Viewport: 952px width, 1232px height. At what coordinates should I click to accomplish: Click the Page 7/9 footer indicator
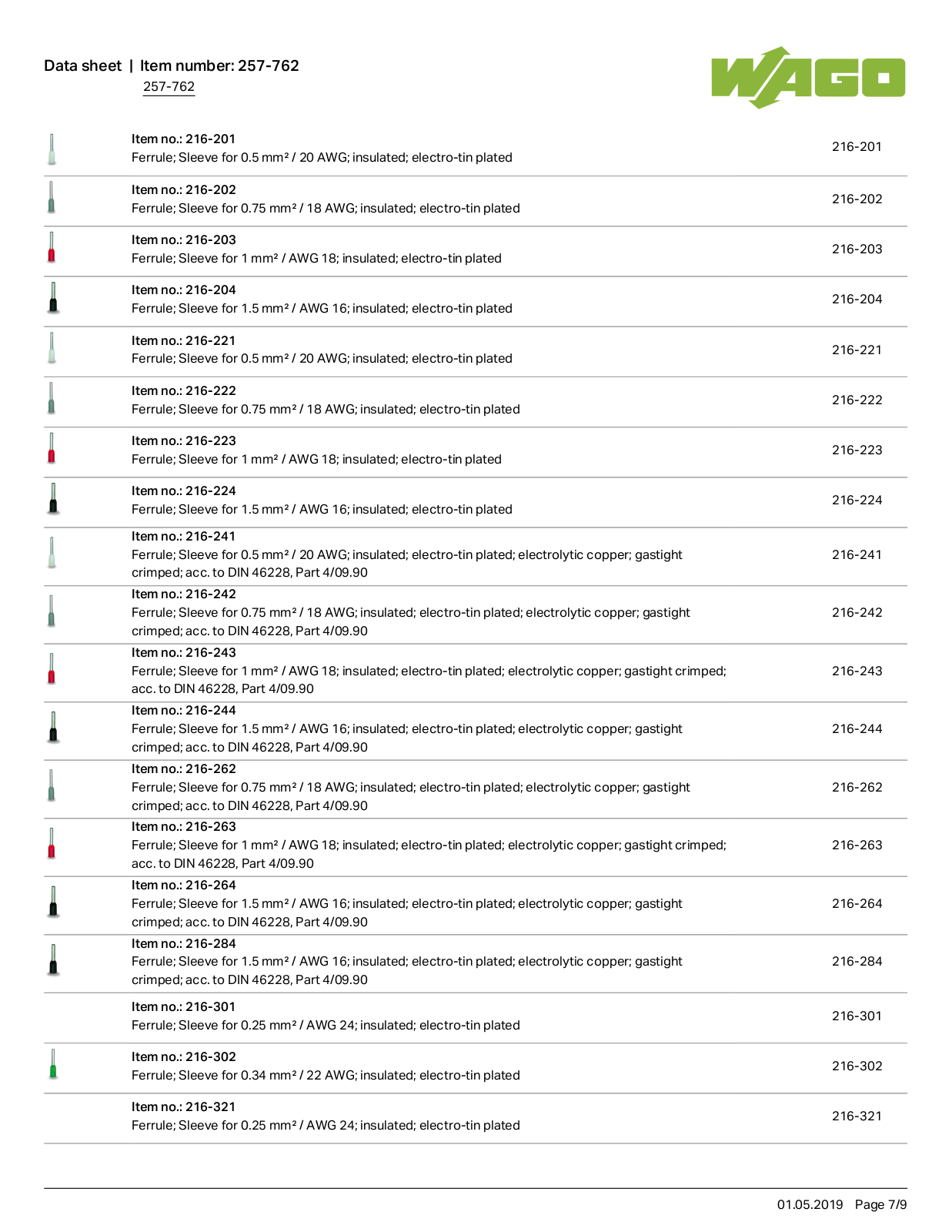[880, 1205]
